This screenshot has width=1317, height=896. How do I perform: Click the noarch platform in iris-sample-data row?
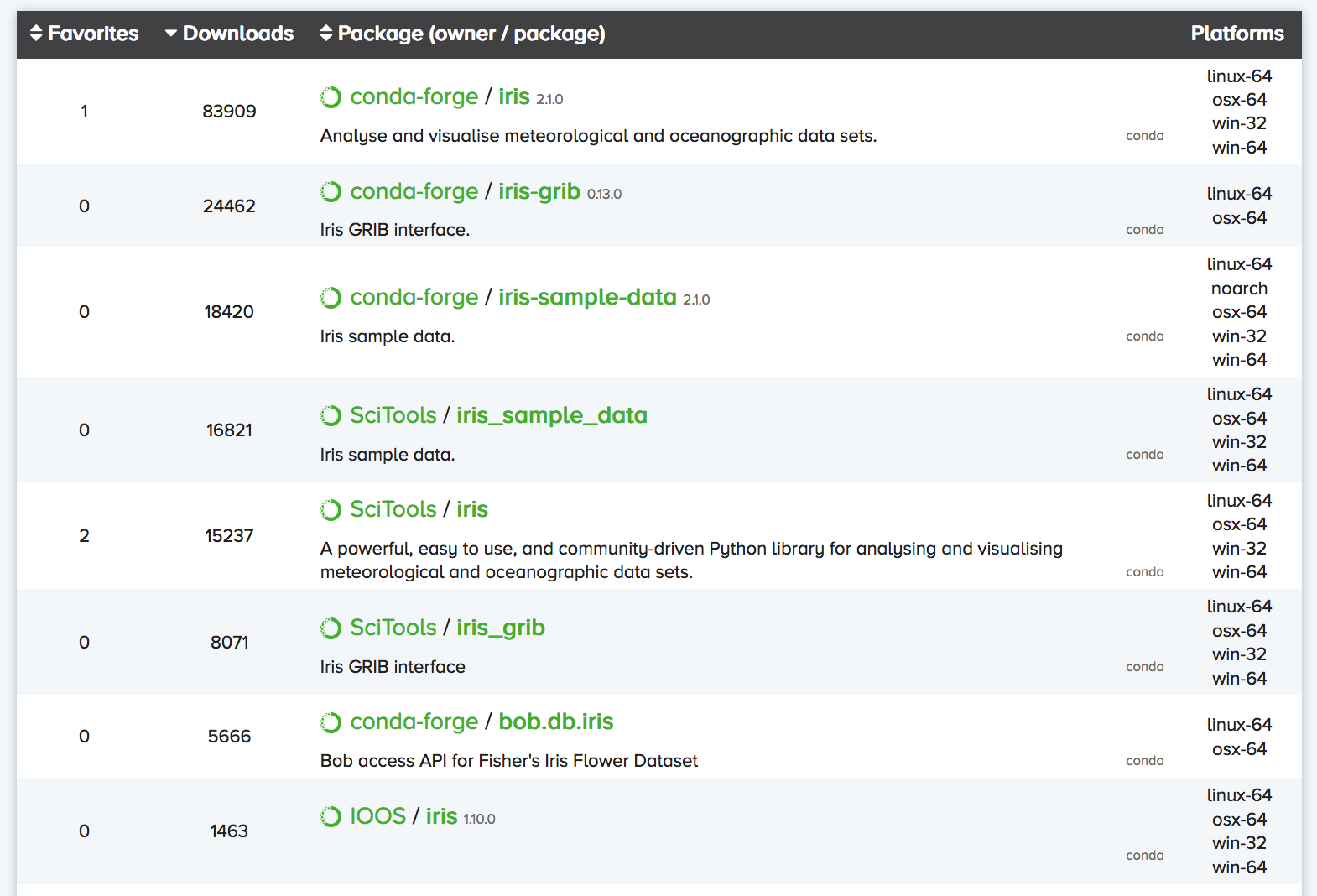click(1239, 289)
